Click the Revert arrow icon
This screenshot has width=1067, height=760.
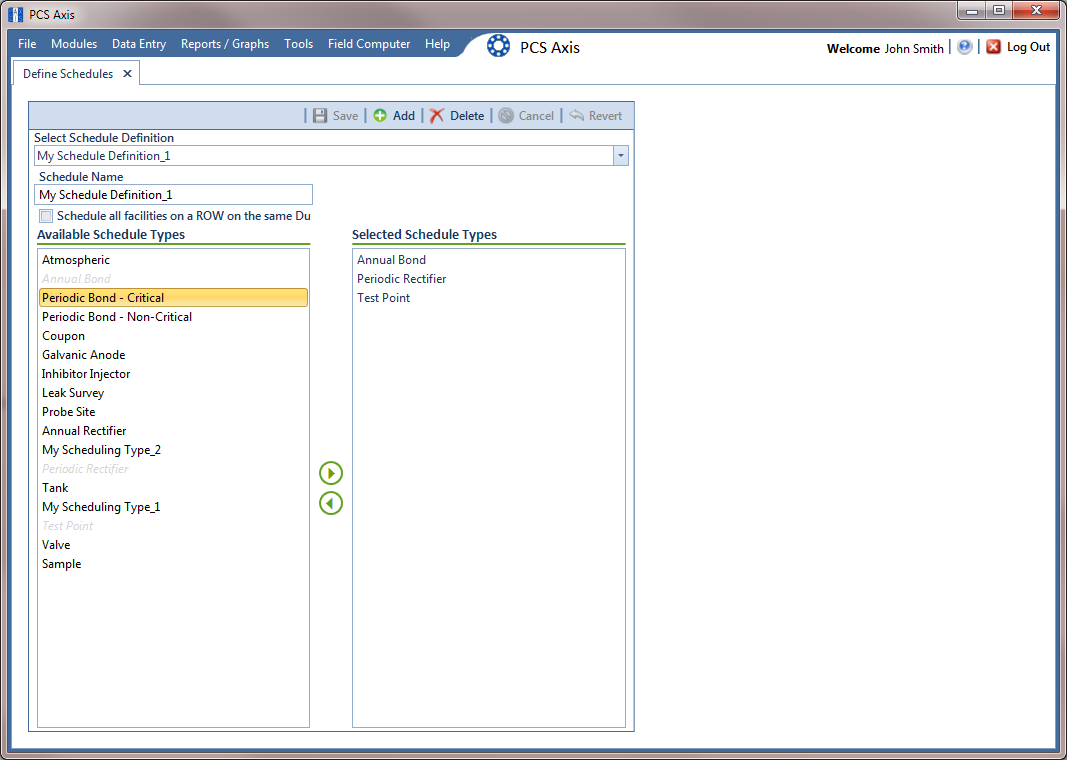tap(576, 115)
